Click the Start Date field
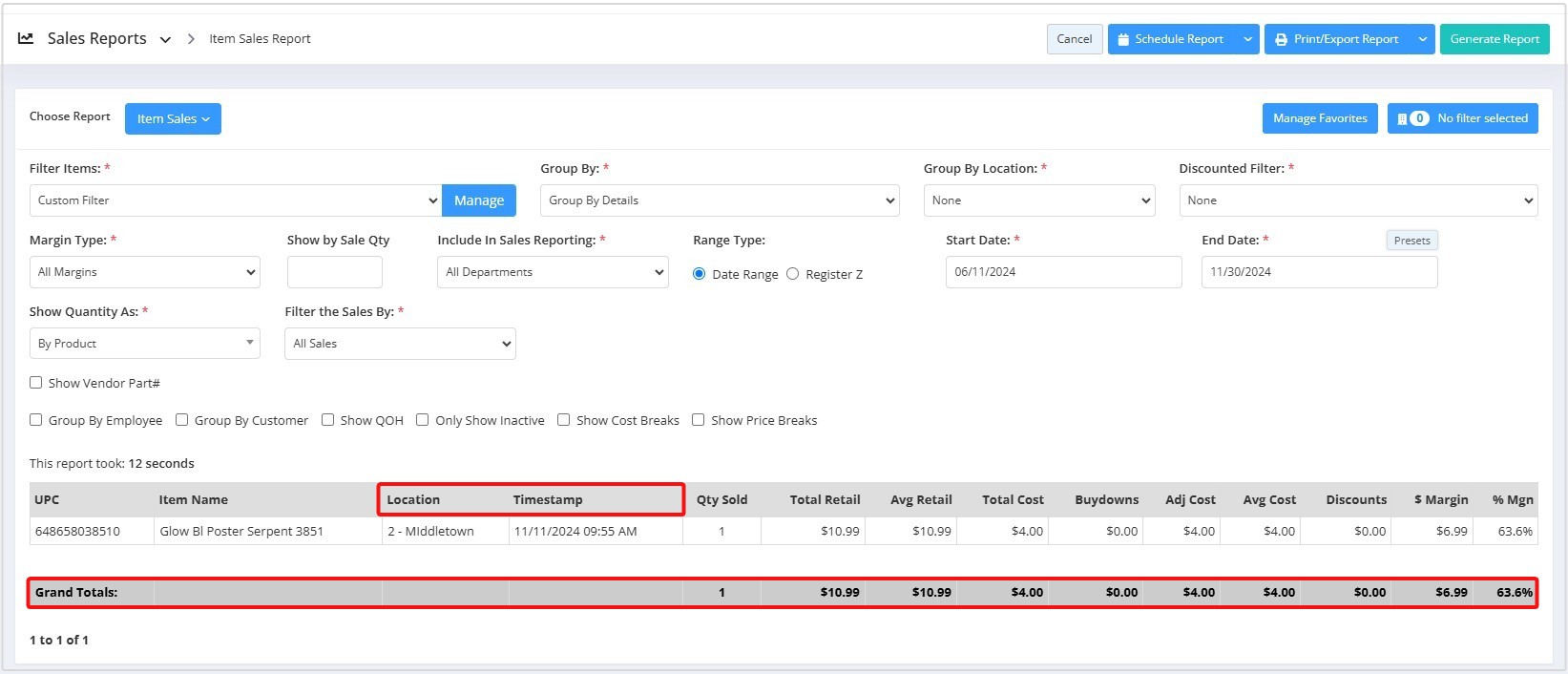 pyautogui.click(x=1064, y=272)
